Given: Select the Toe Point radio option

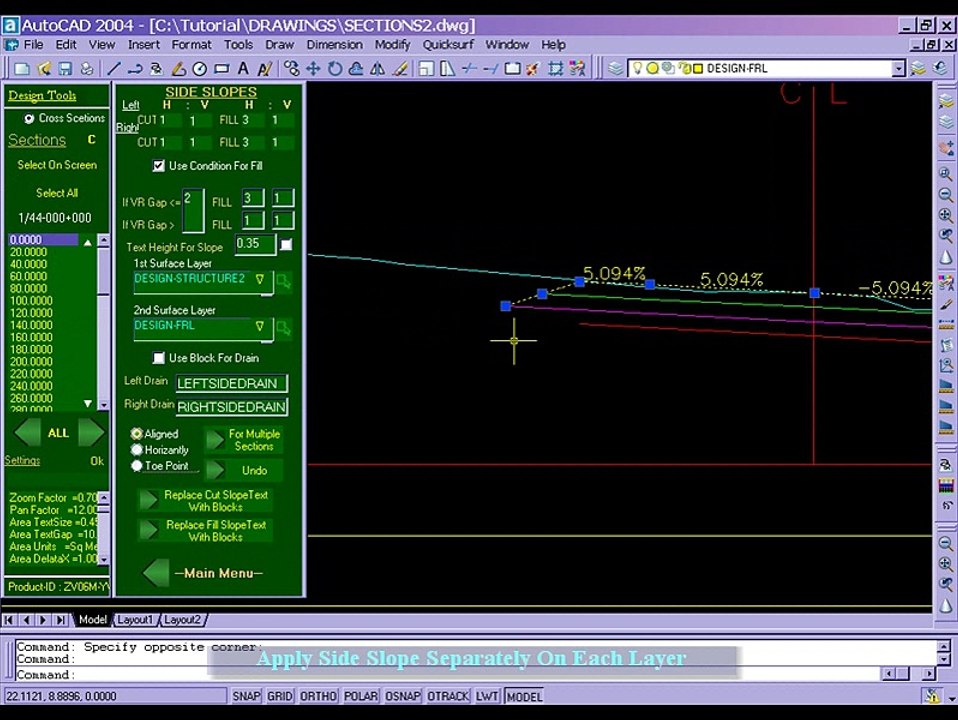Looking at the screenshot, I should tap(137, 466).
